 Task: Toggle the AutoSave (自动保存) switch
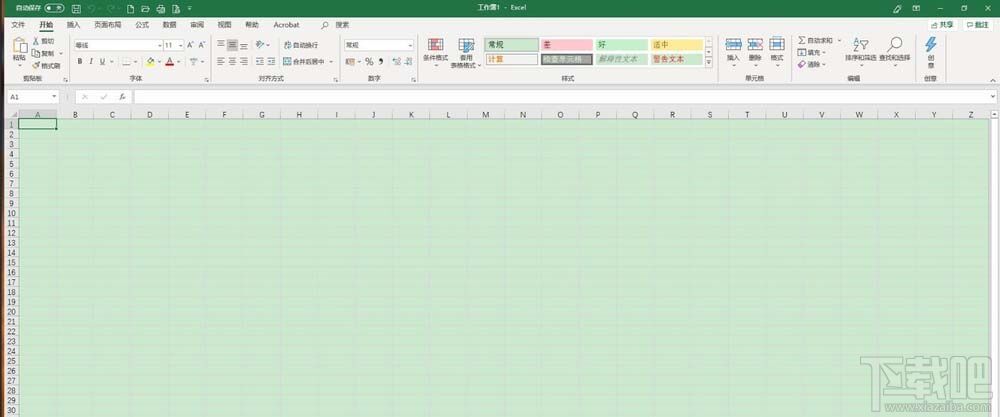[54, 8]
